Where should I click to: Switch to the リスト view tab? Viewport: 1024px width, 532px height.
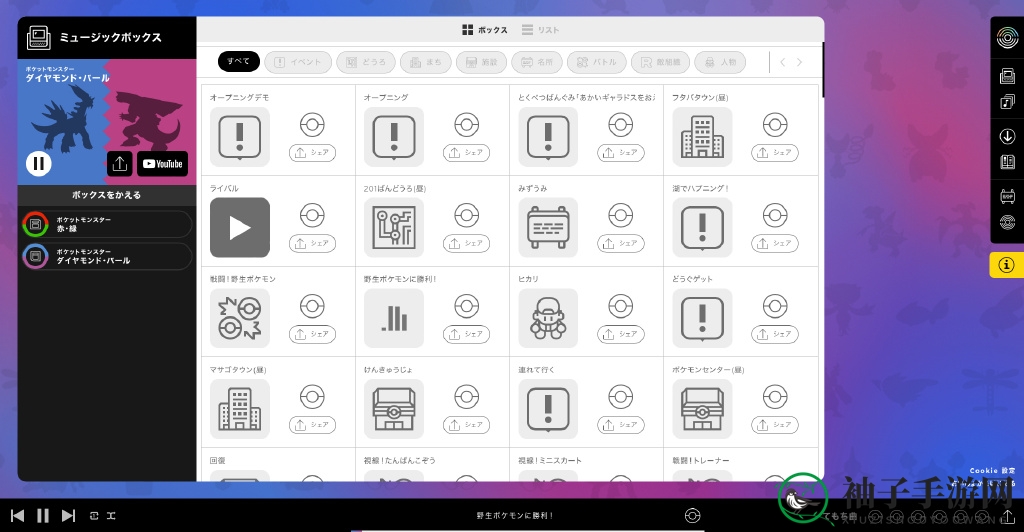(x=541, y=30)
